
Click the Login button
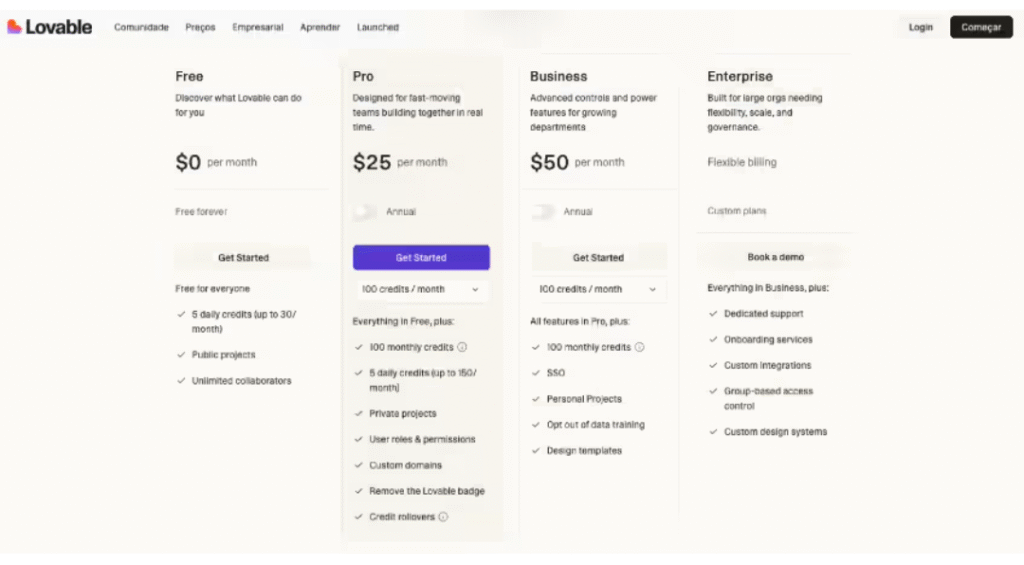(x=920, y=28)
